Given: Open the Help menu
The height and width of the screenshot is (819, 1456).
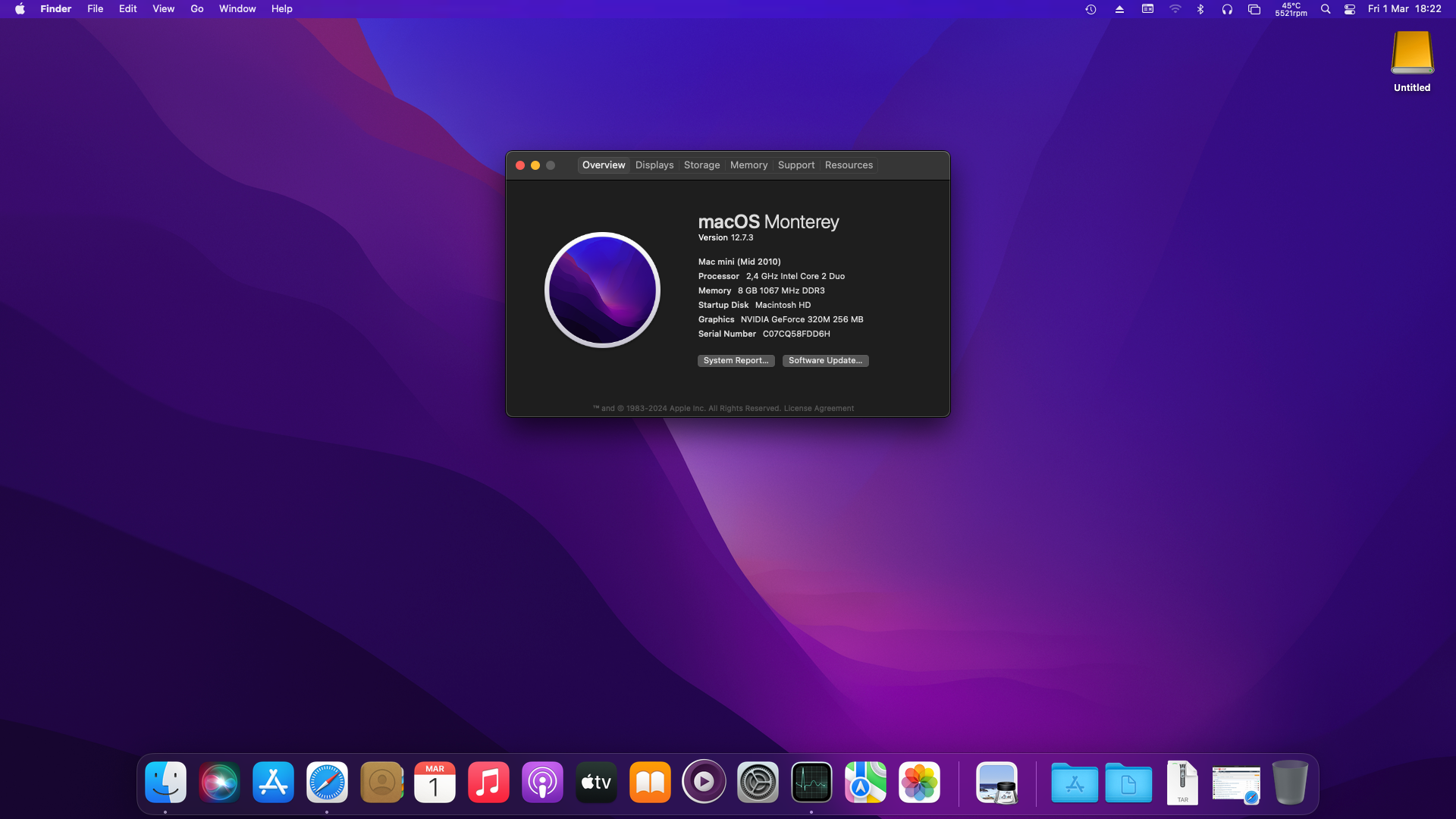Looking at the screenshot, I should pos(282,9).
